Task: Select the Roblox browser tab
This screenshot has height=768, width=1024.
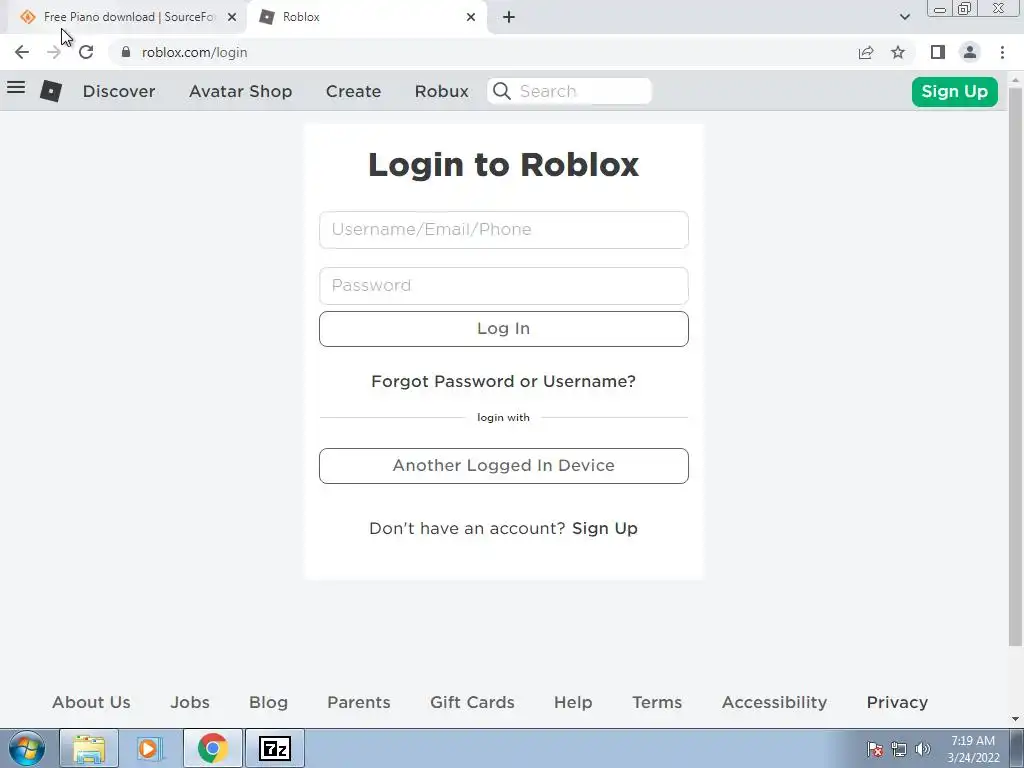Action: 367,17
